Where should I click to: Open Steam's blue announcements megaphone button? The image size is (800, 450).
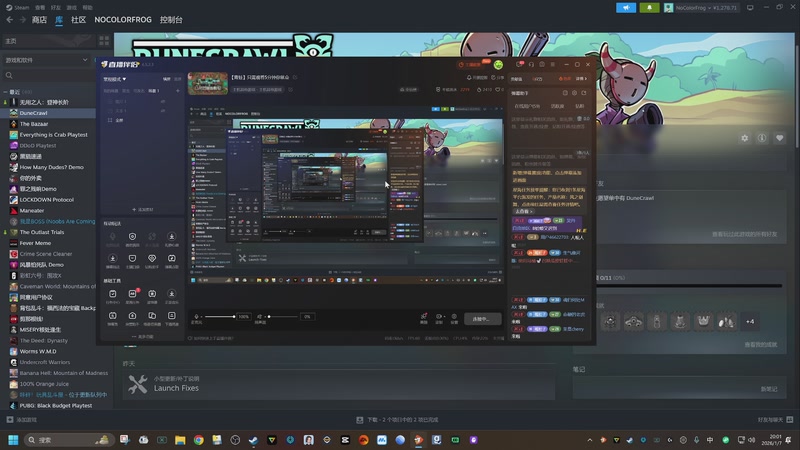point(626,8)
